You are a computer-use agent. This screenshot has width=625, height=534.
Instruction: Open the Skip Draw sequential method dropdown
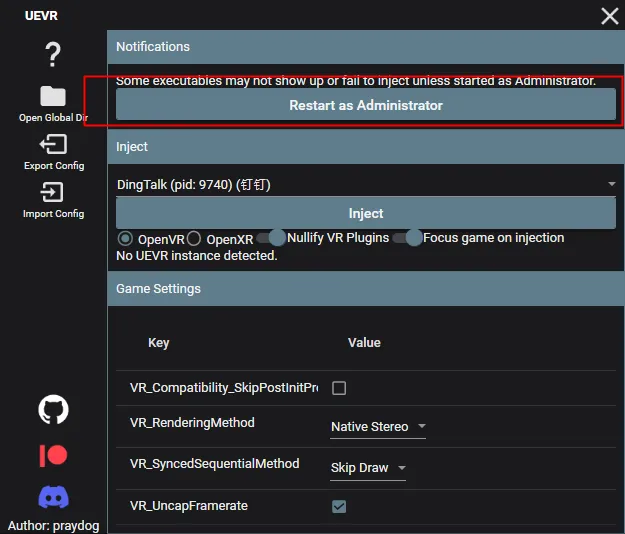[368, 468]
